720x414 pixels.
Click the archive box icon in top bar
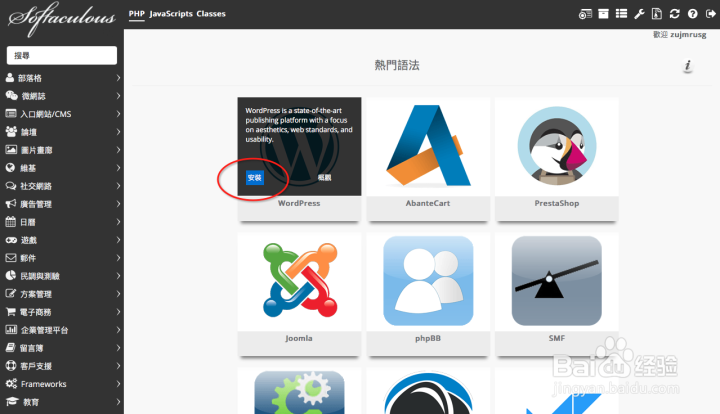click(603, 14)
